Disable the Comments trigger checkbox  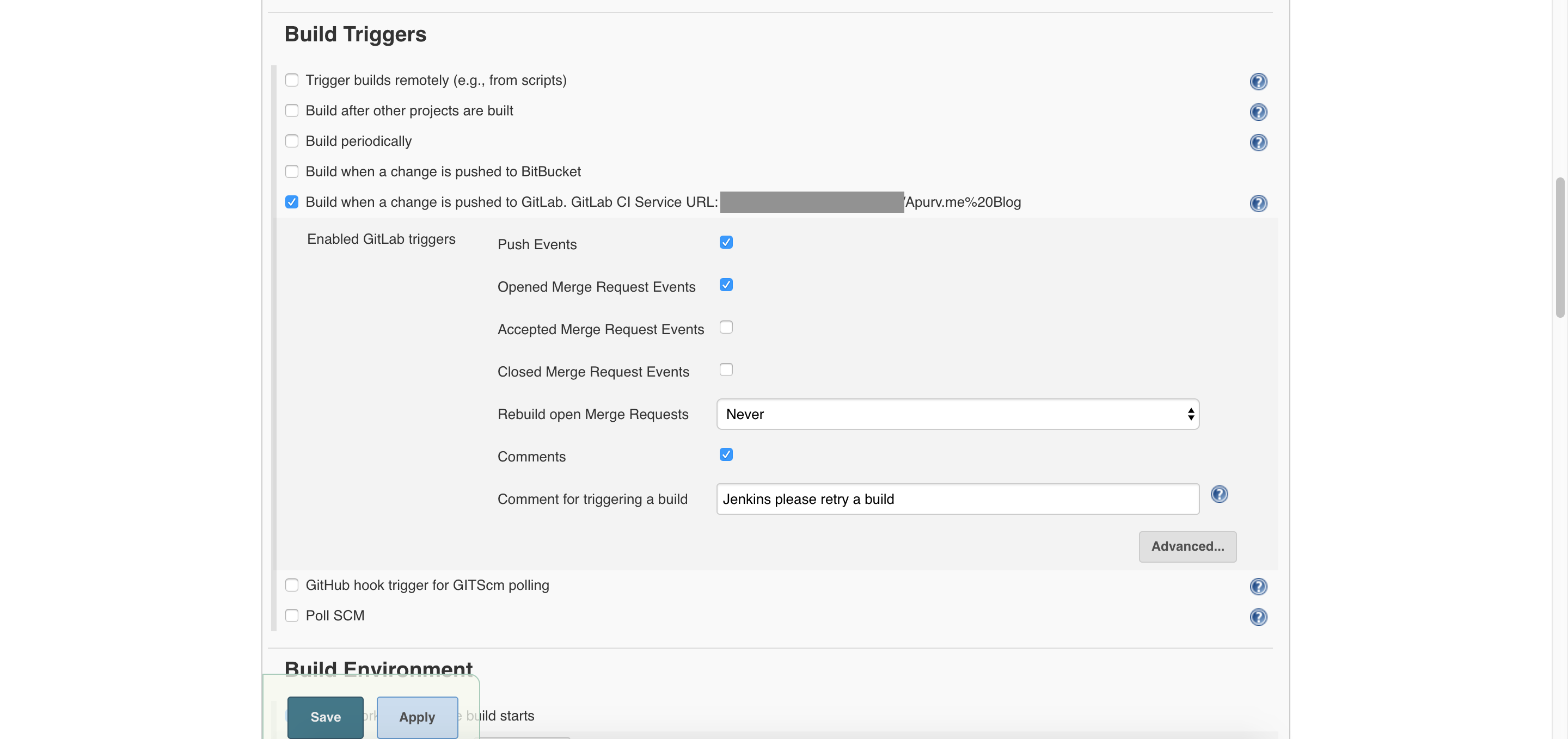click(726, 454)
